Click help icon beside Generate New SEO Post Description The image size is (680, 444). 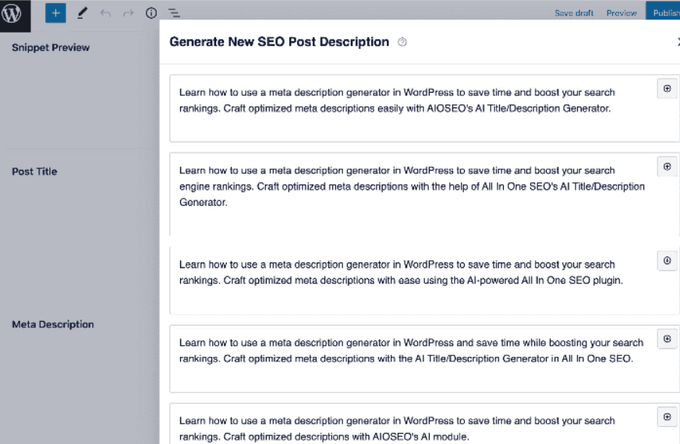(x=402, y=43)
